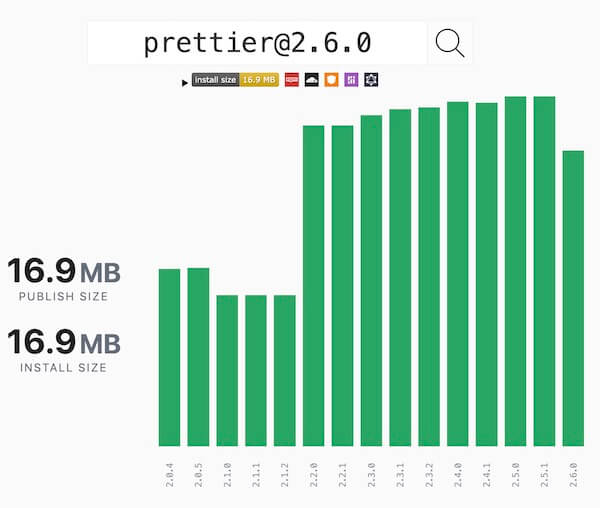Click the bar for version 2.3.0
This screenshot has height=508, width=600.
[372, 280]
